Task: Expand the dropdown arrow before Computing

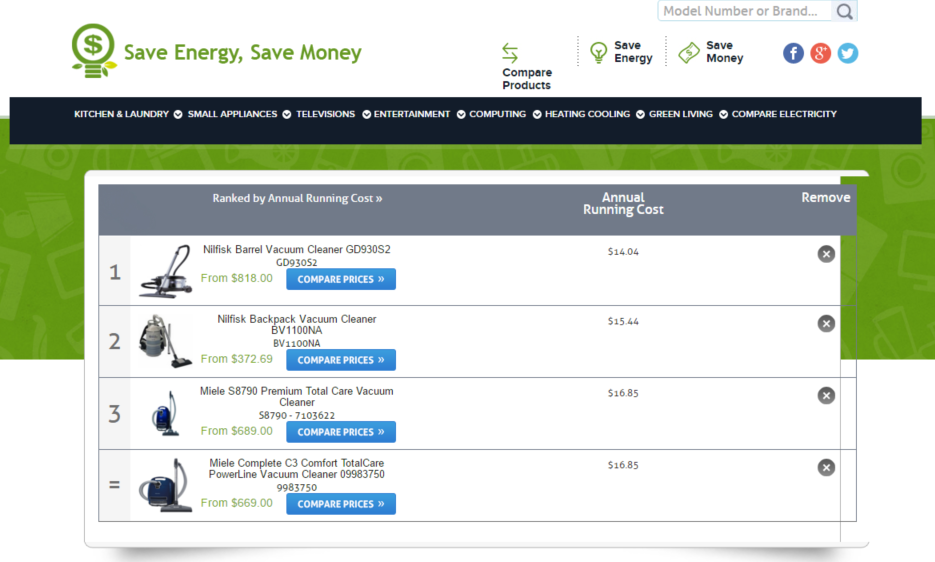Action: click(461, 115)
